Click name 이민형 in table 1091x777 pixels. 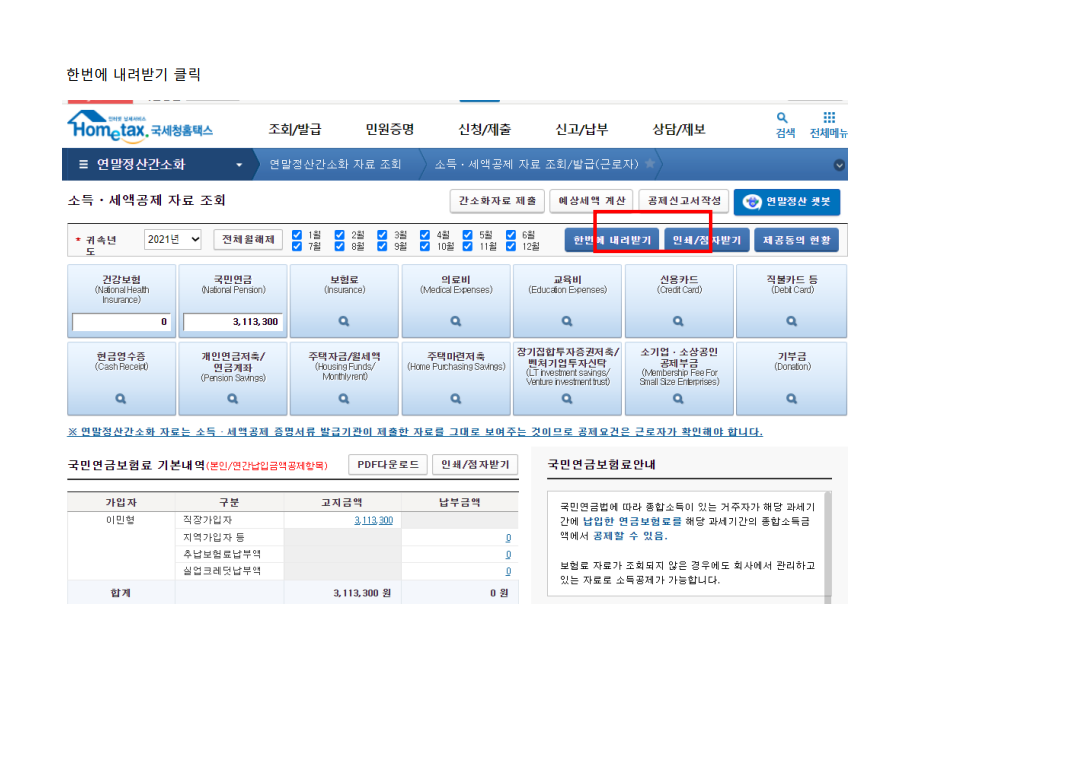tap(120, 520)
